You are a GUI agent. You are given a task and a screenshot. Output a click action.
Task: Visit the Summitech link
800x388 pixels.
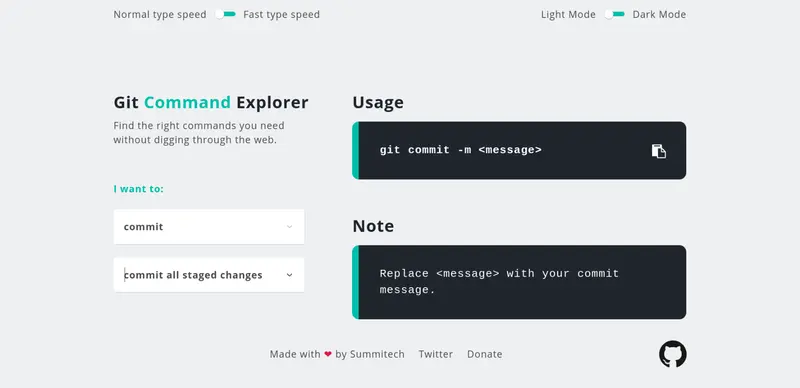(x=377, y=354)
